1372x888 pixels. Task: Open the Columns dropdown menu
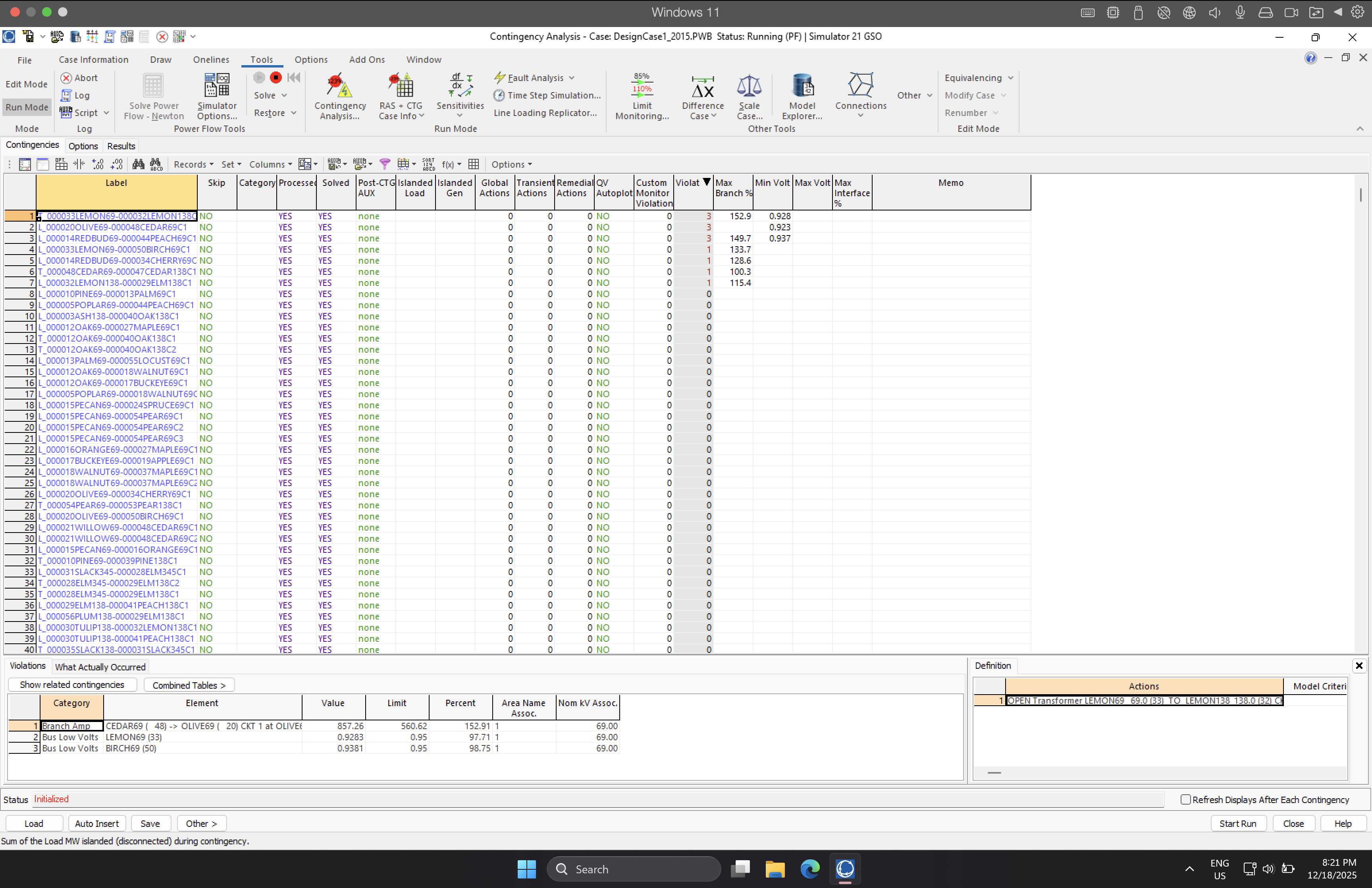click(270, 164)
